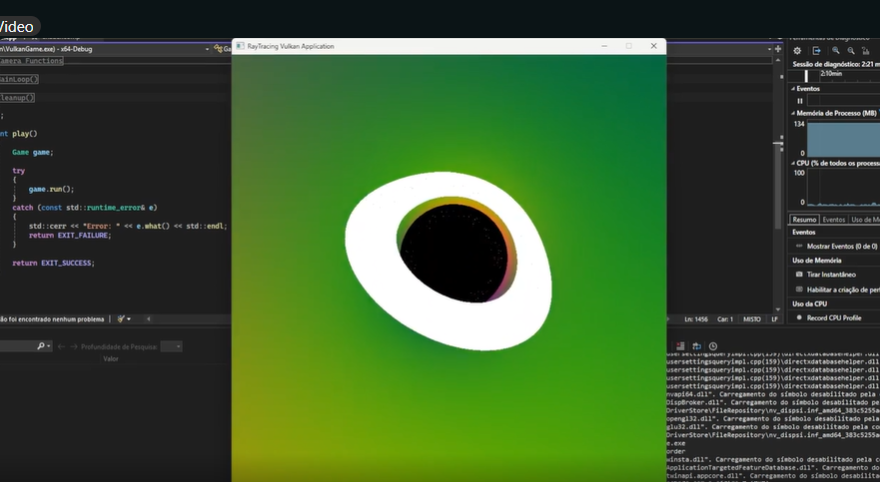Click the MISTO indentation indicator
The width and height of the screenshot is (880, 482).
point(752,319)
